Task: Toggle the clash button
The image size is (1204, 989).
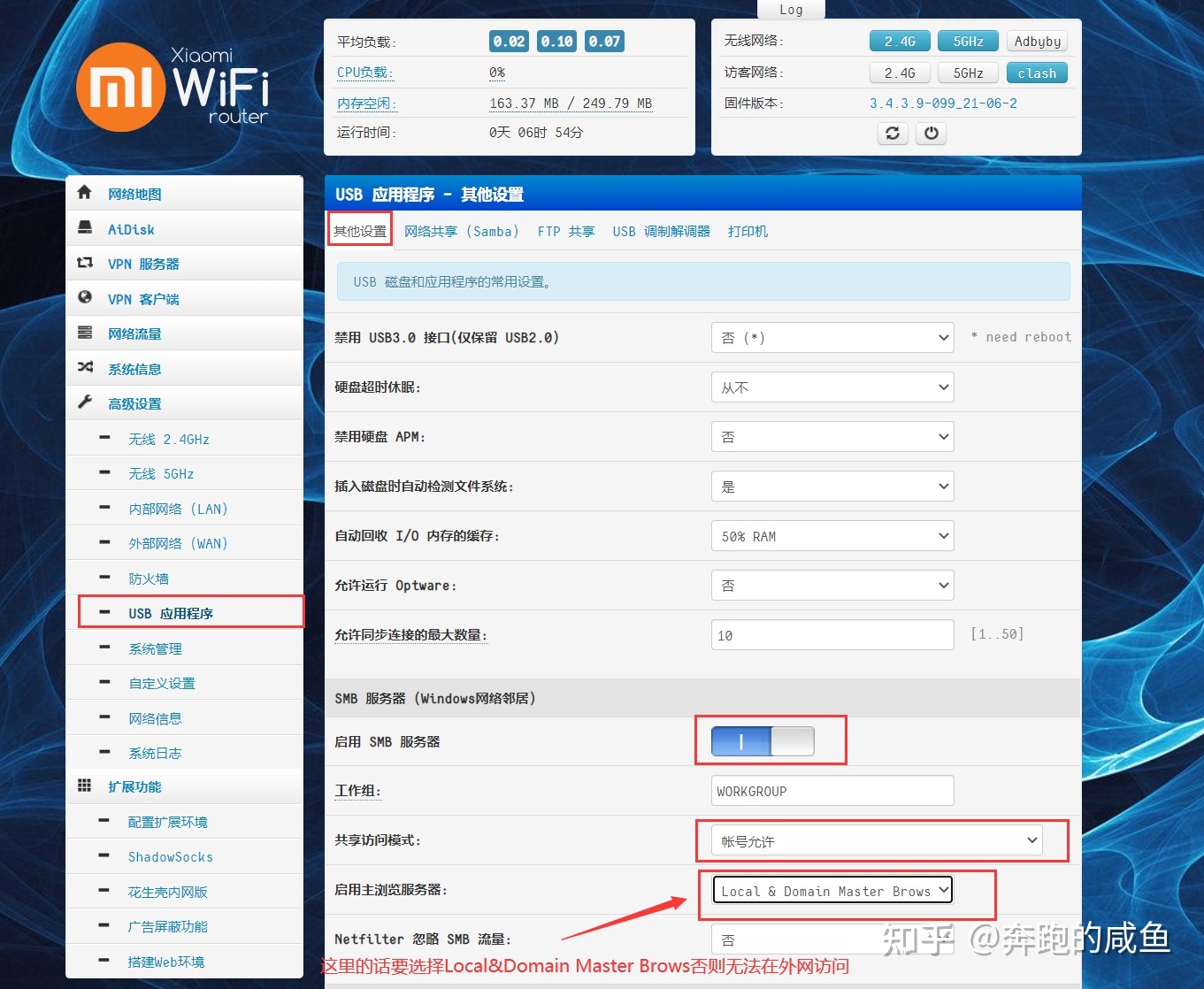Action: (1037, 73)
